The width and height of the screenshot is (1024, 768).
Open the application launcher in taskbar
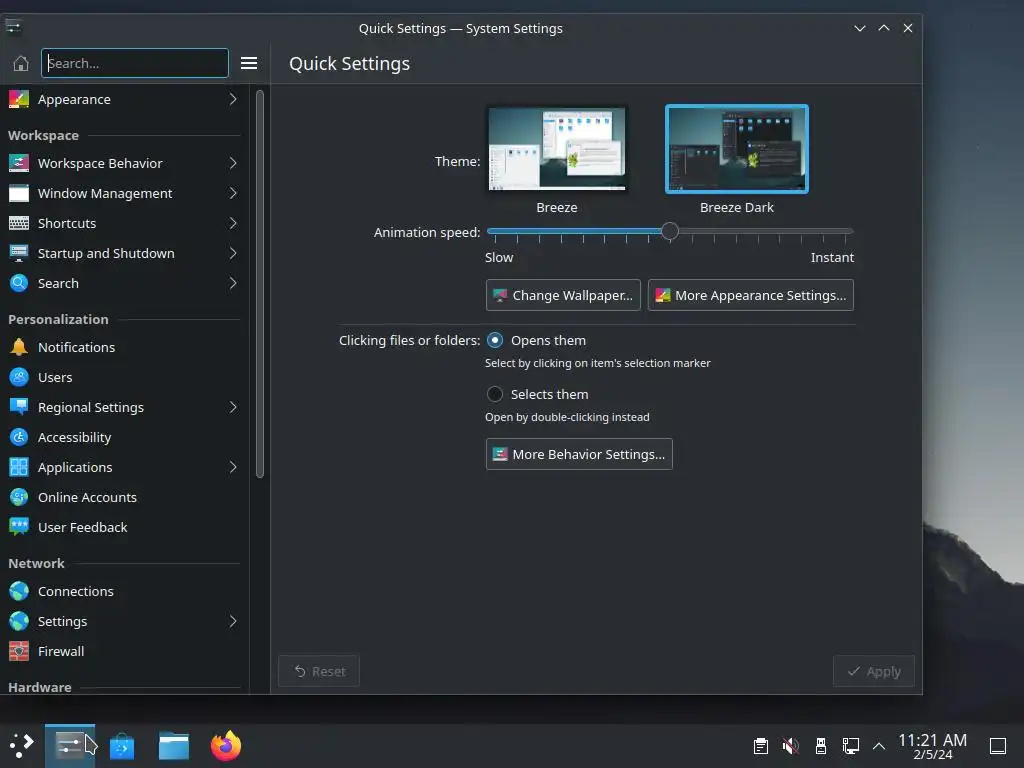(22, 745)
